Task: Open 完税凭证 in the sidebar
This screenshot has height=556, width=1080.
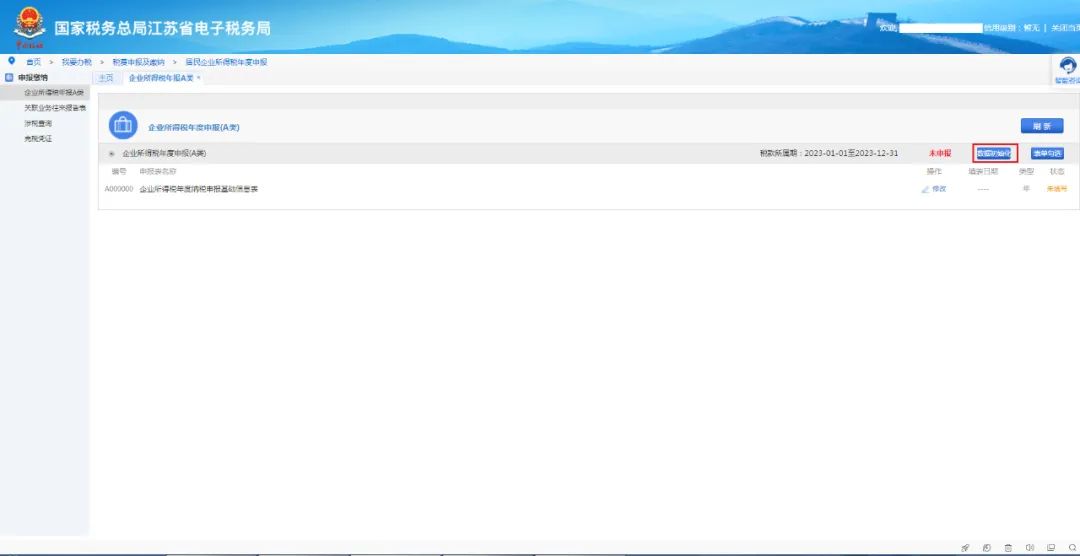Action: click(38, 138)
